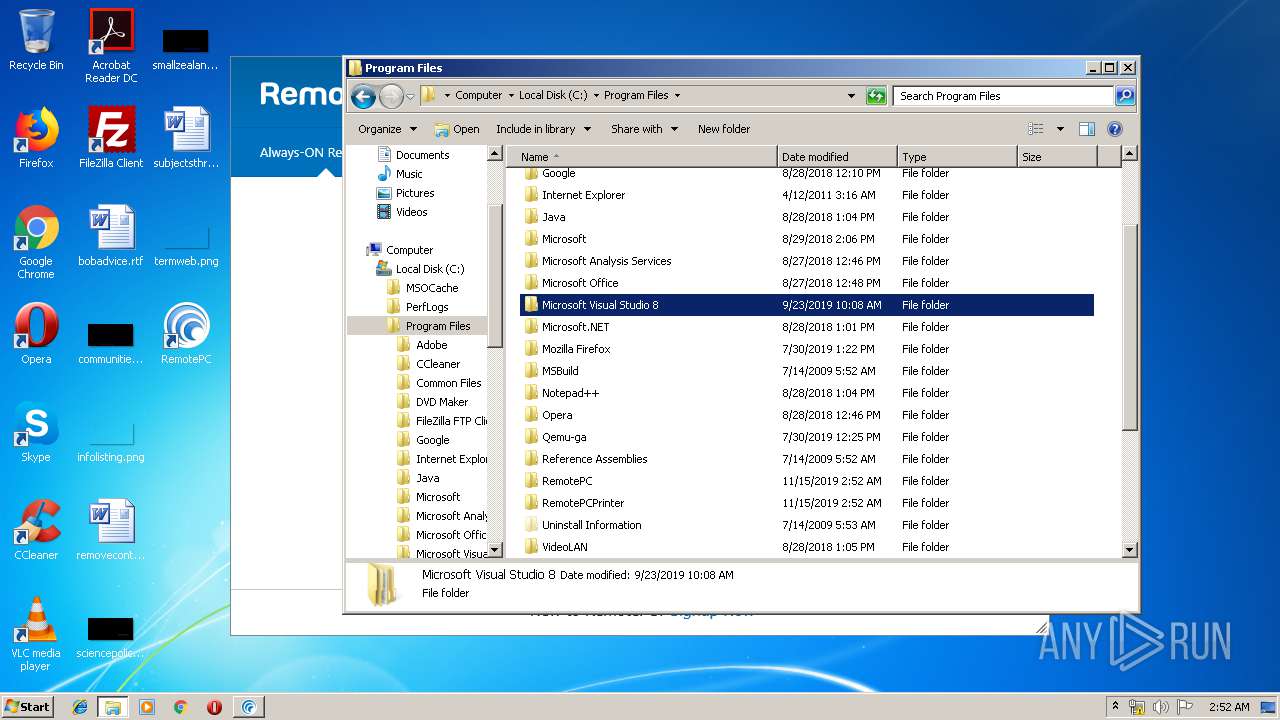Select Pictures in navigation pane
This screenshot has height=720, width=1280.
[x=405, y=193]
